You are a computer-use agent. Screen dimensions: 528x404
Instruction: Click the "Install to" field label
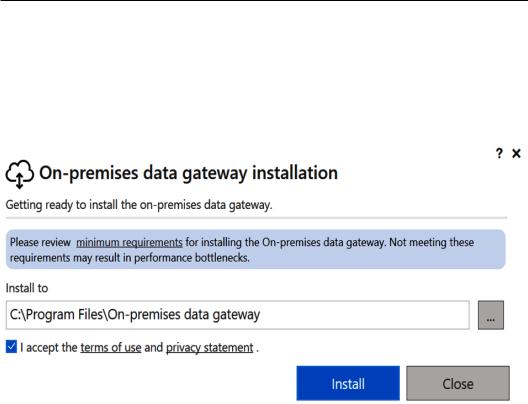(x=27, y=288)
